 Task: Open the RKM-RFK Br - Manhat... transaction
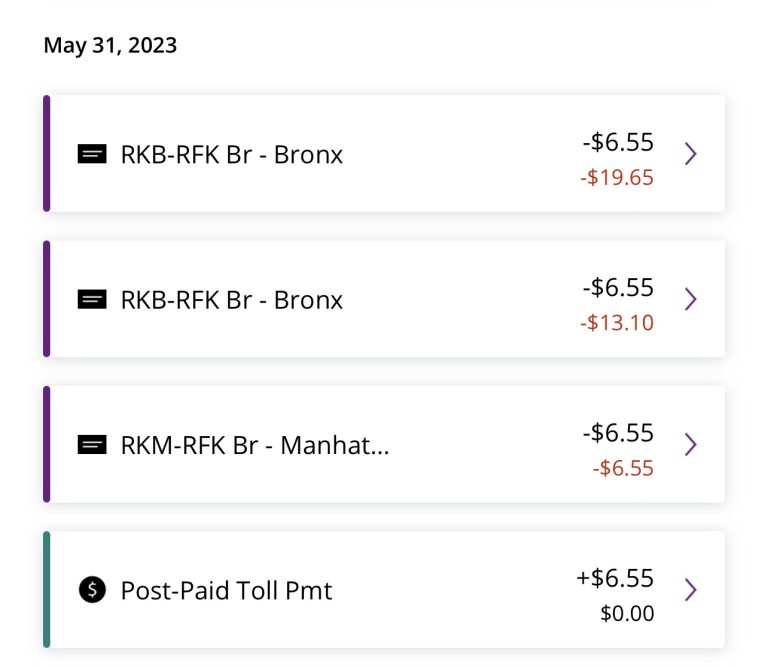(x=384, y=444)
